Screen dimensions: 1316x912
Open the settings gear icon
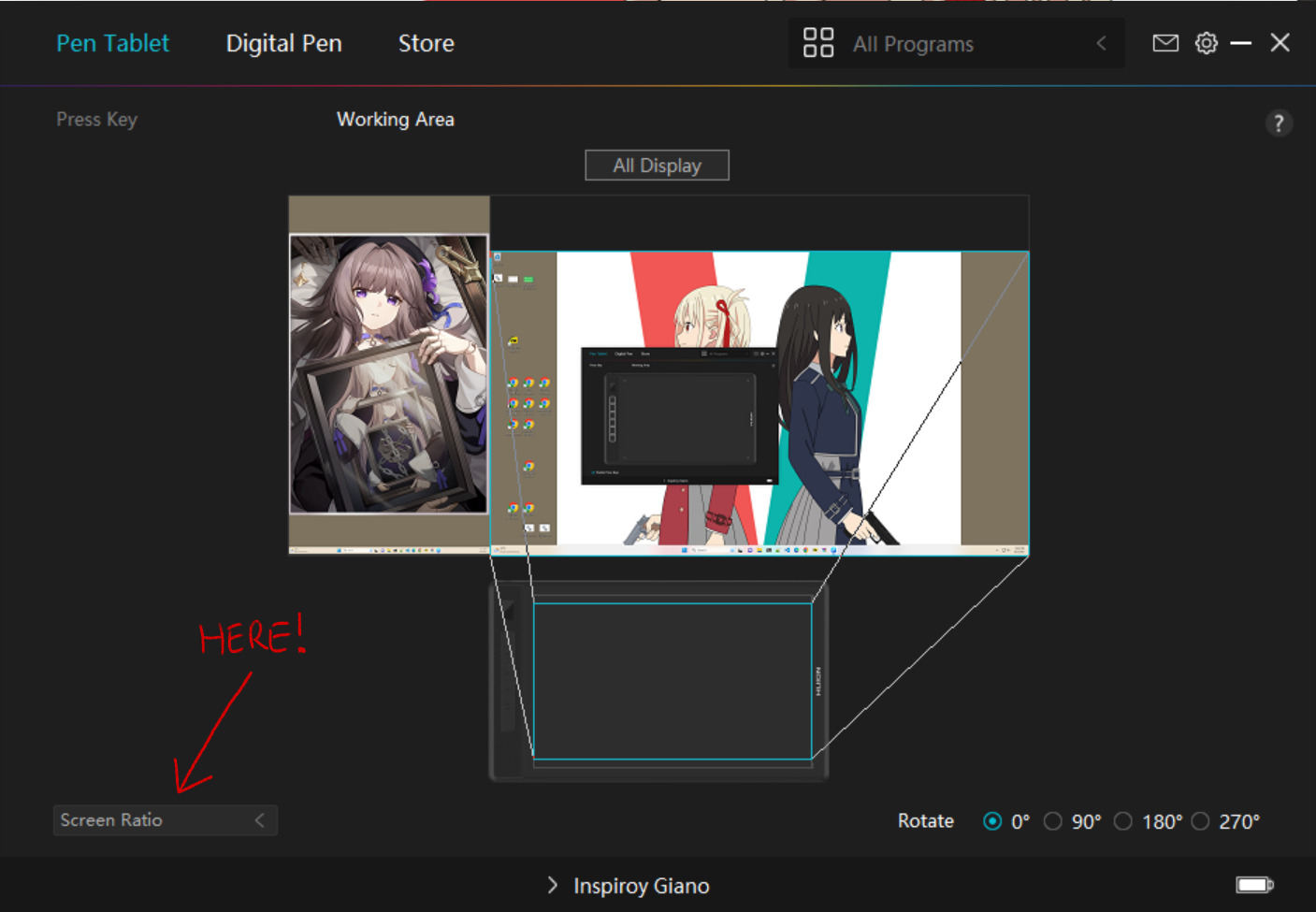(1207, 43)
